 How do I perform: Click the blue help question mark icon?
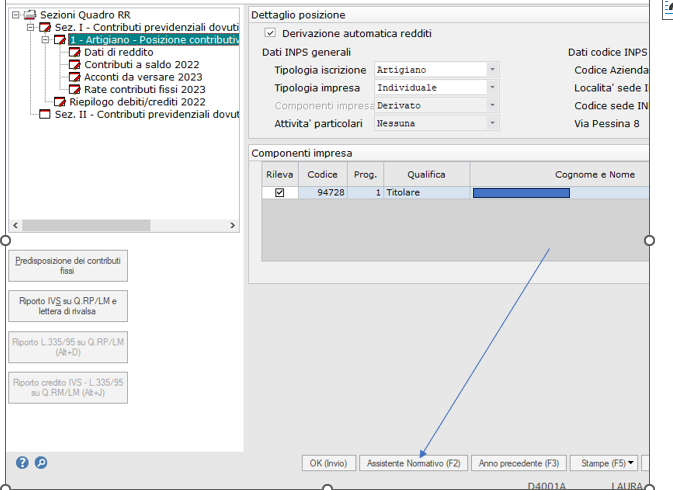click(x=23, y=462)
